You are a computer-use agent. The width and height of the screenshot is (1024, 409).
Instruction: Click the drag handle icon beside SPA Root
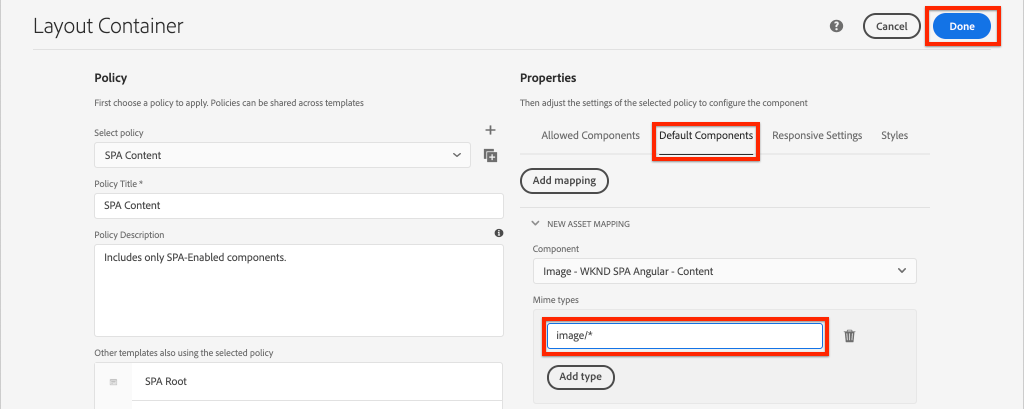(x=113, y=382)
